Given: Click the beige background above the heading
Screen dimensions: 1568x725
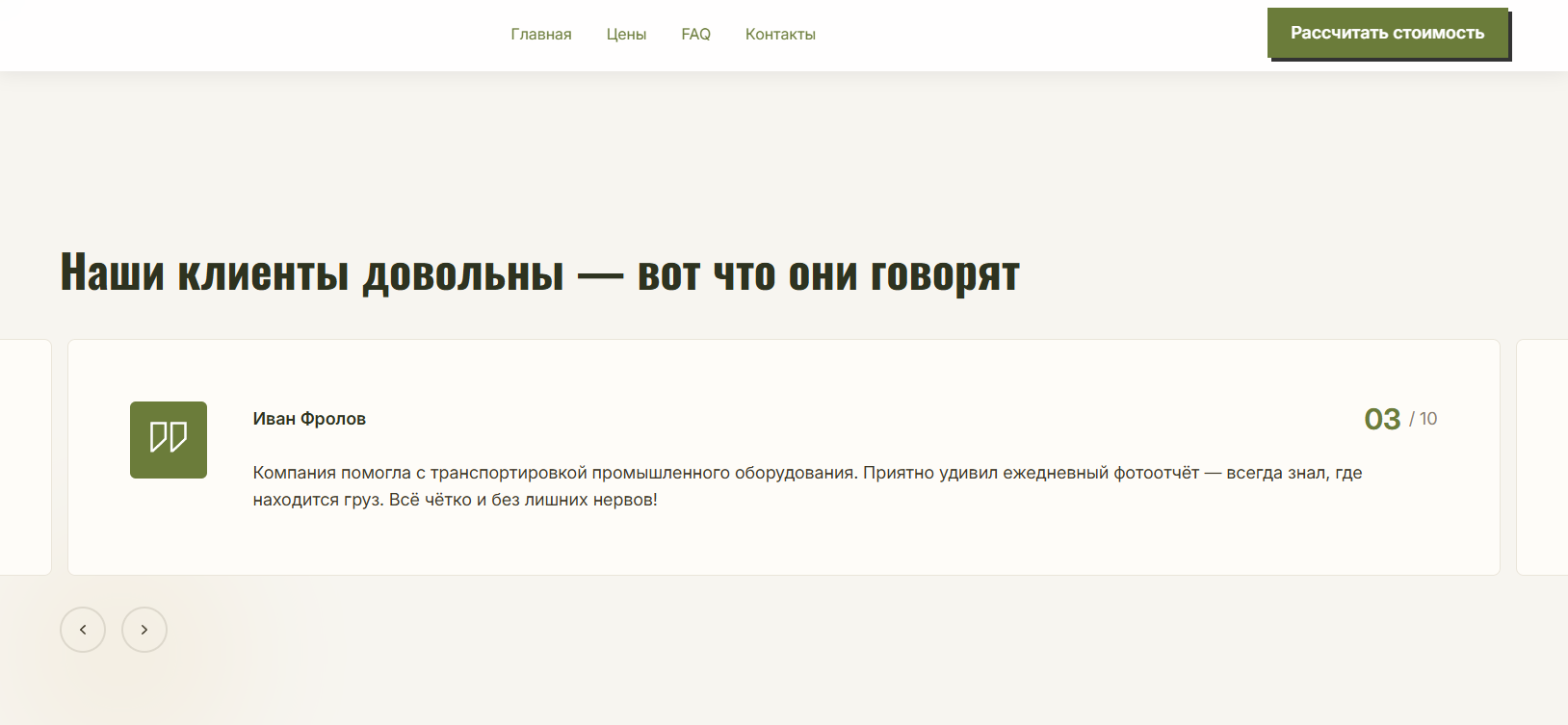Looking at the screenshot, I should click(x=771, y=154).
